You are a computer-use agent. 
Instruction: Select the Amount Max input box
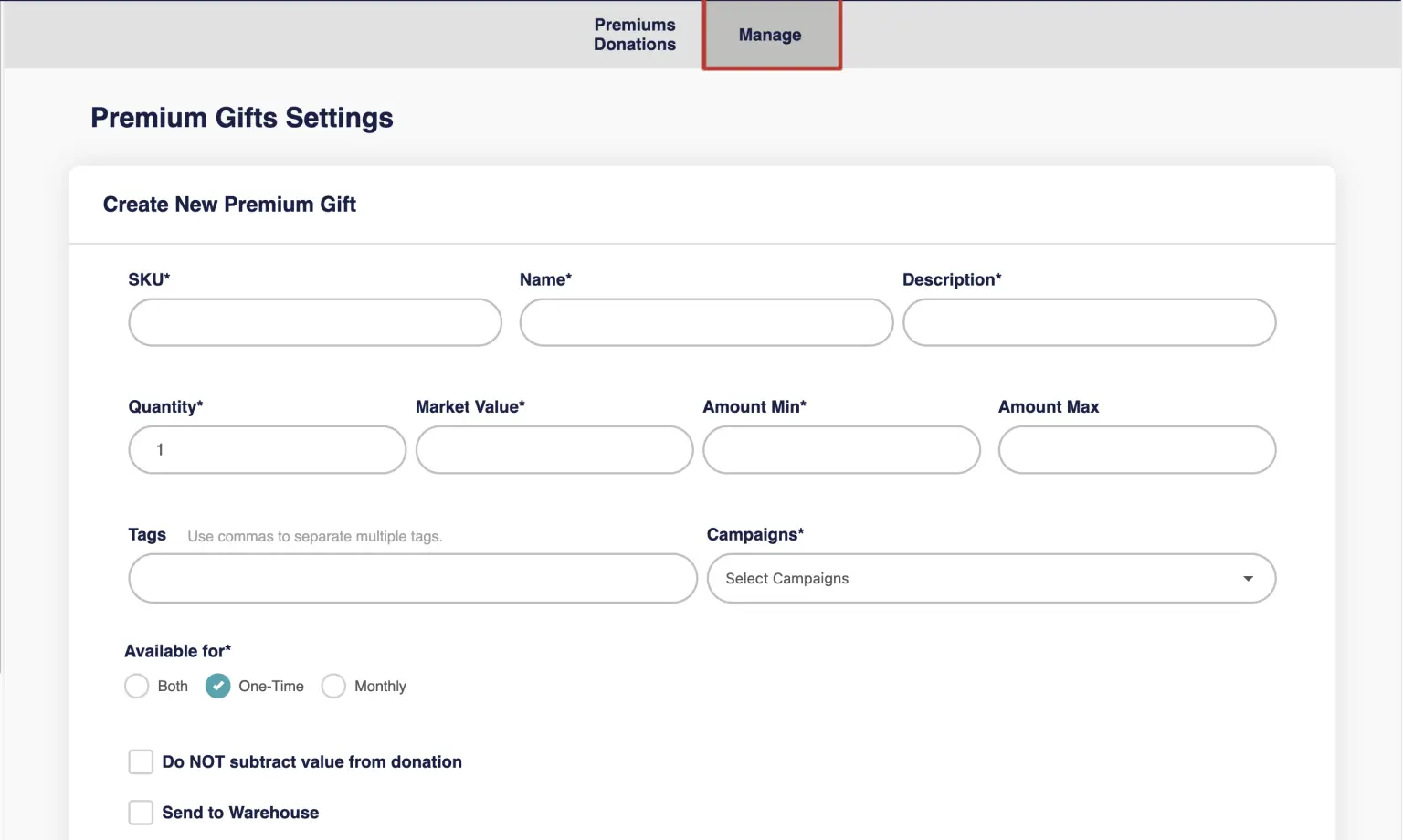coord(1136,450)
